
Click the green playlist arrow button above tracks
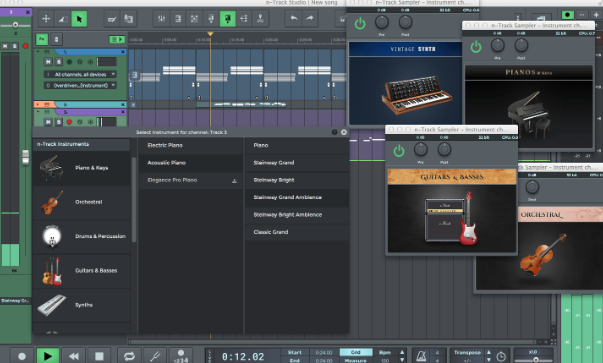[117, 39]
